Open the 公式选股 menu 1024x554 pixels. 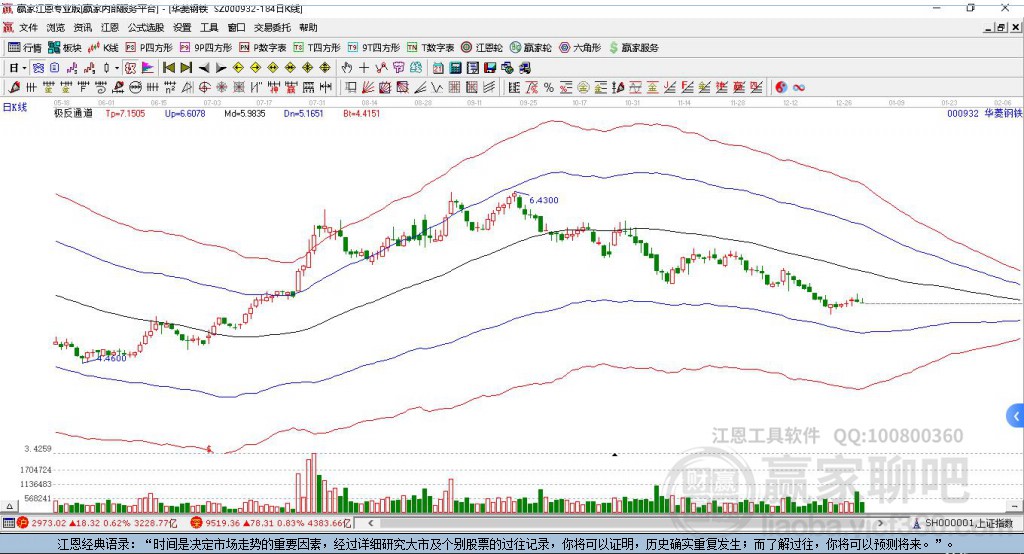[x=146, y=27]
